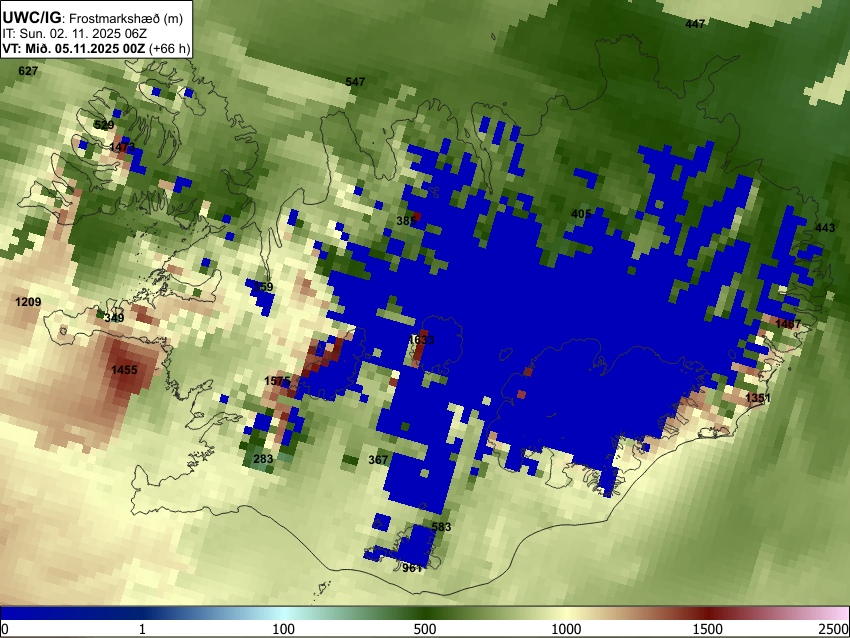Click the 1209 value label over the sea
The height and width of the screenshot is (638, 850).
tap(28, 302)
